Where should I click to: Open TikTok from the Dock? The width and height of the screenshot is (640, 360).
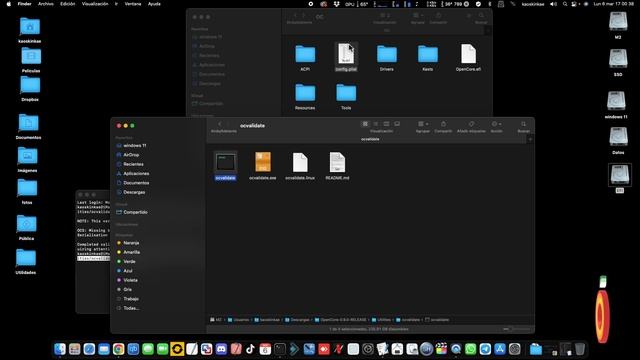[x=250, y=349]
